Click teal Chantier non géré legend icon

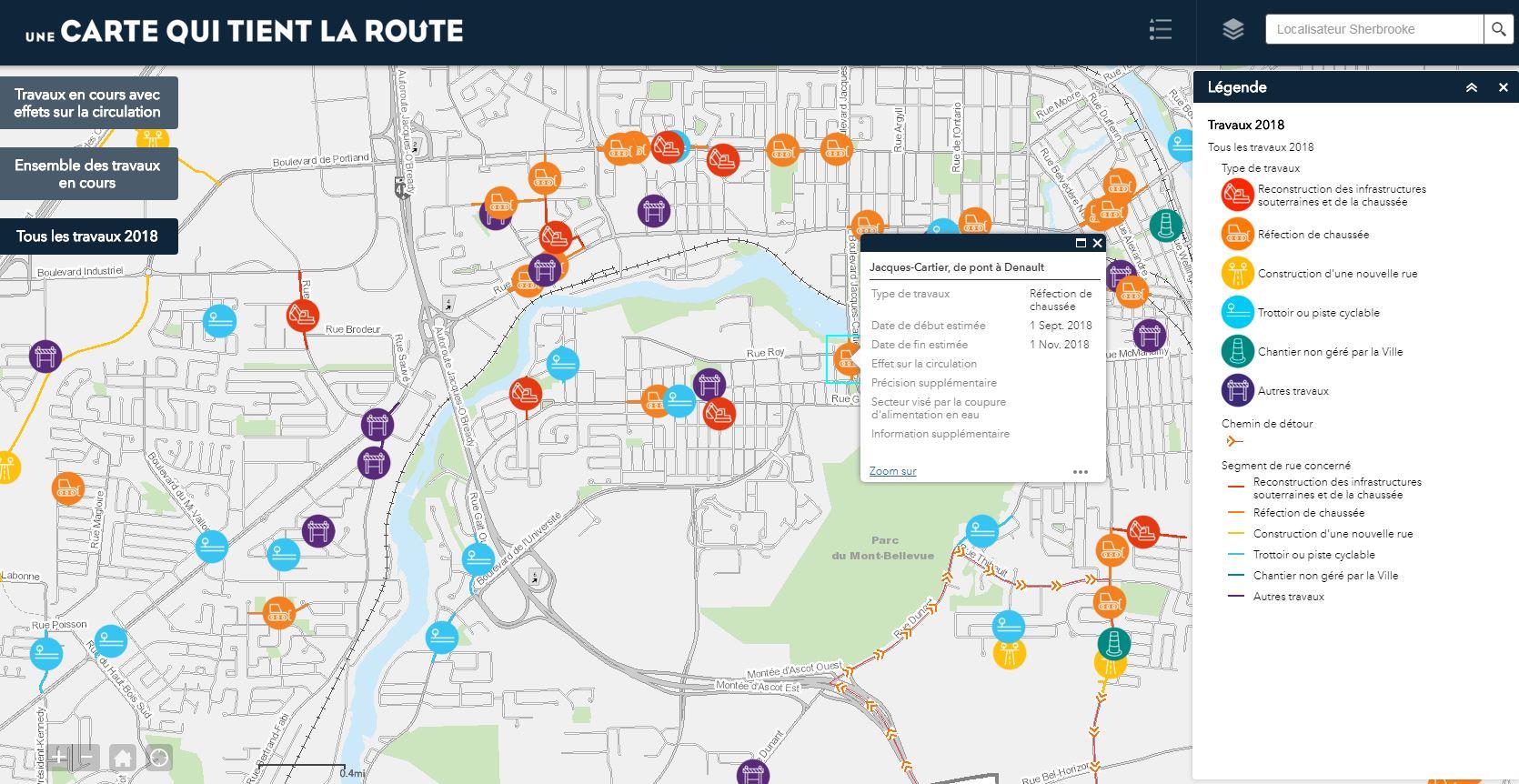(1237, 352)
